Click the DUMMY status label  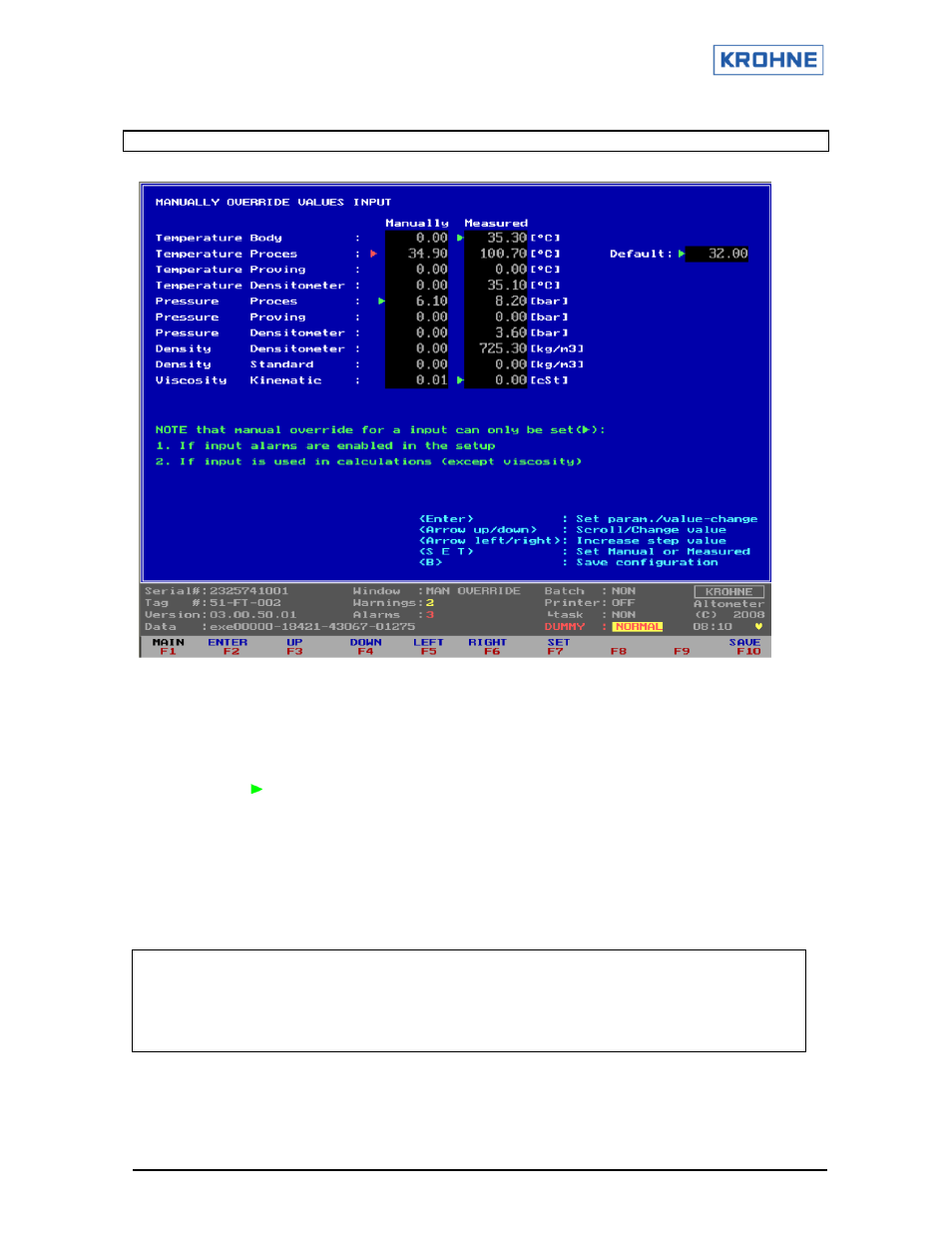[x=565, y=627]
